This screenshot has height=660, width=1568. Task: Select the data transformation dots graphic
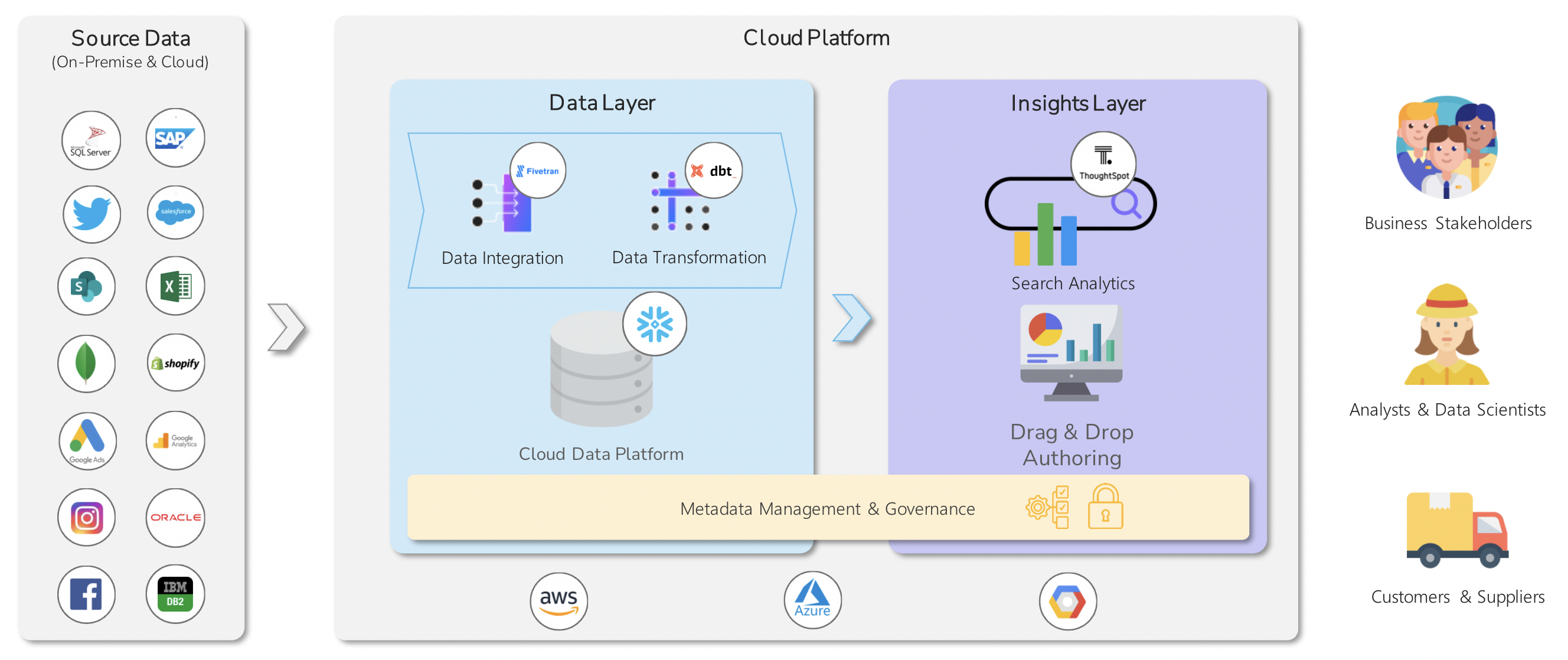click(680, 201)
